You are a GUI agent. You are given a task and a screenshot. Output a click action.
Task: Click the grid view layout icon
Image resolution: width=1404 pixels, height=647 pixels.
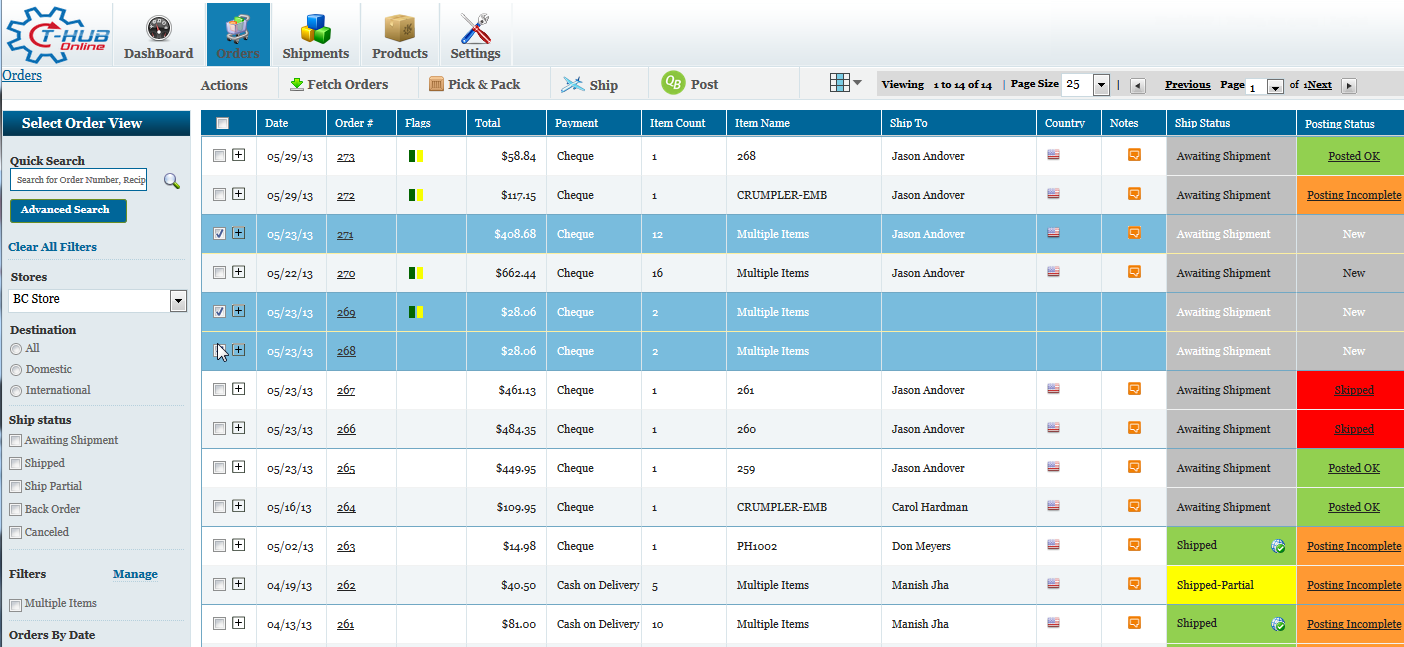(840, 83)
